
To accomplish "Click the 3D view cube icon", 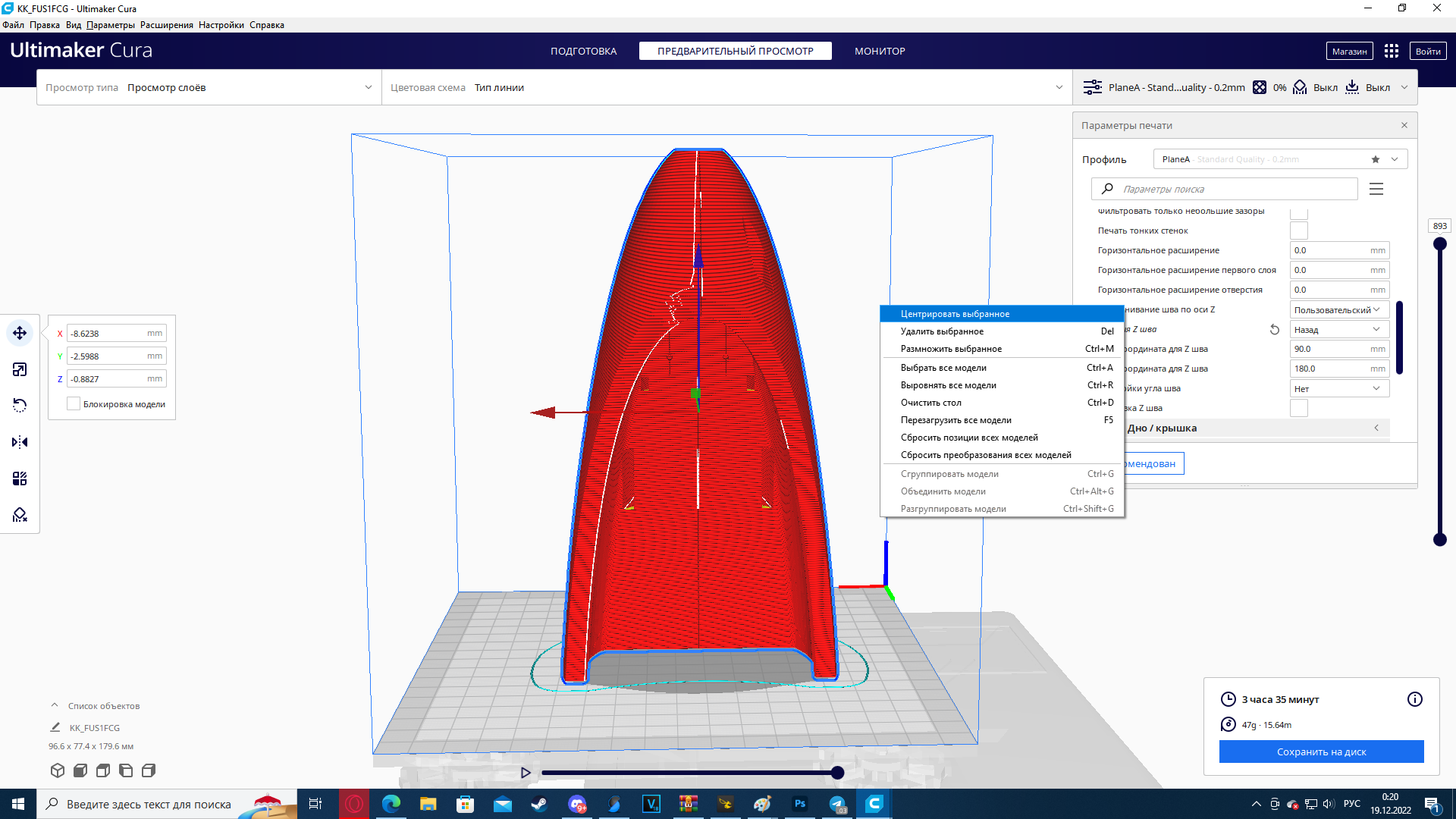I will pyautogui.click(x=58, y=770).
